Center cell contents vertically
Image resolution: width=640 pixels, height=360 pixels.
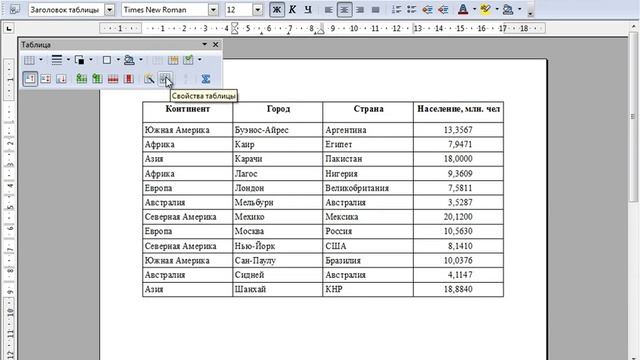46,79
